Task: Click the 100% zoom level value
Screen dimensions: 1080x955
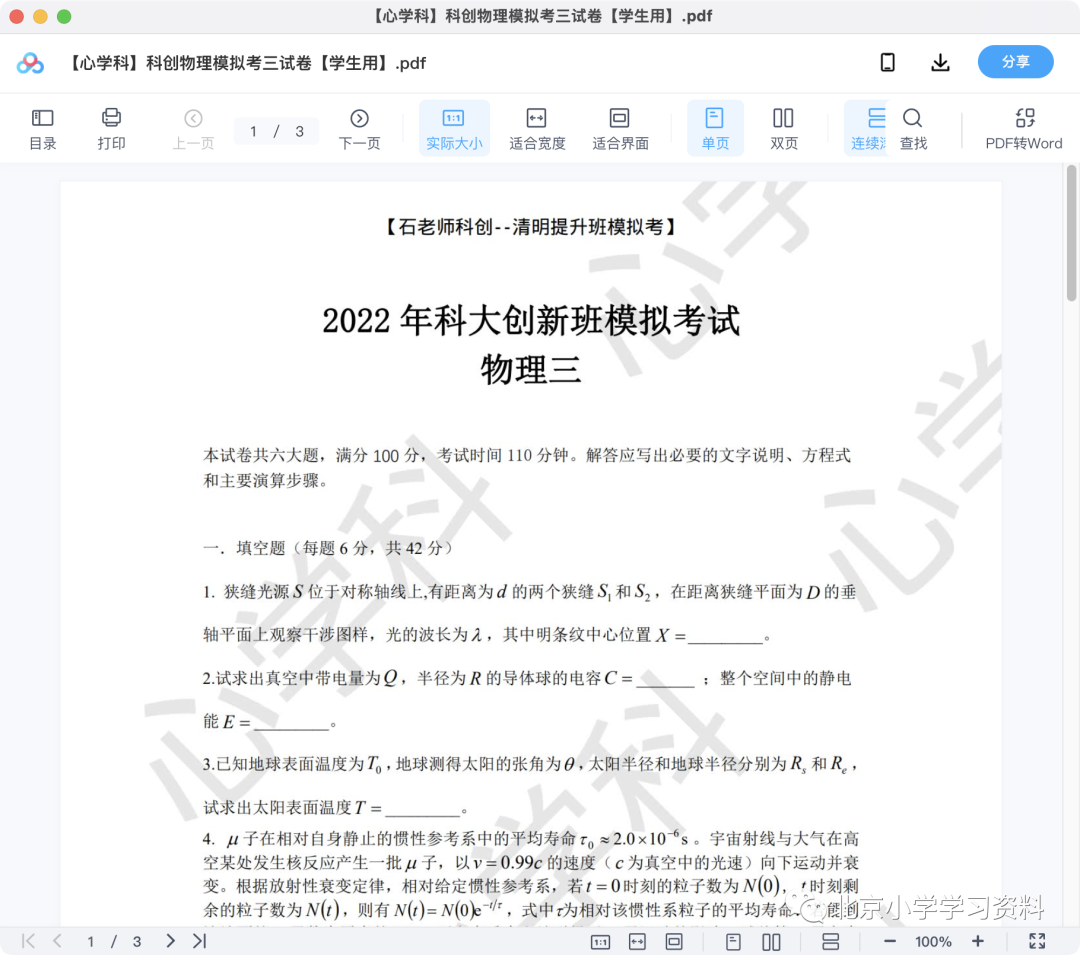Action: click(x=933, y=941)
